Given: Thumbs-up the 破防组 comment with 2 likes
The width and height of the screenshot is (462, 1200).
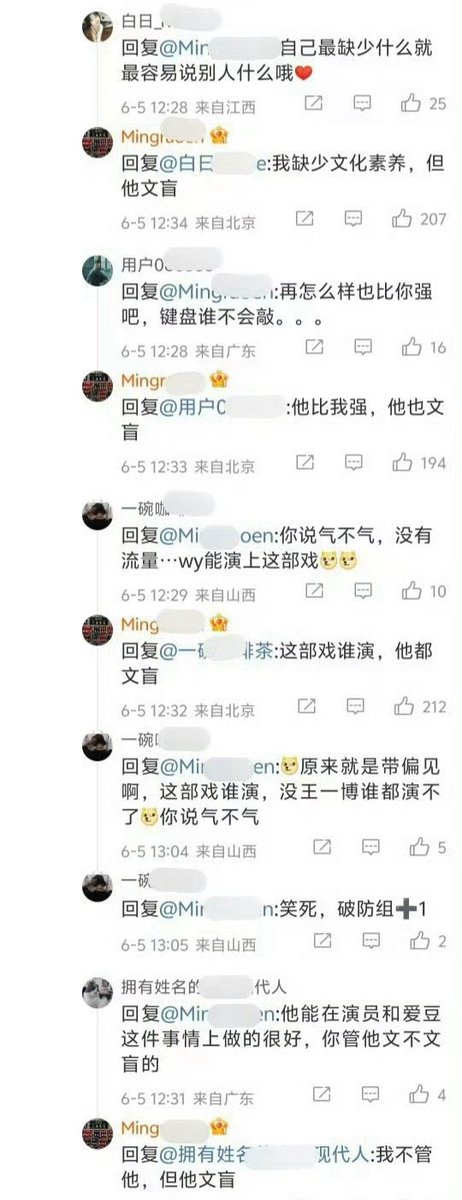Looking at the screenshot, I should click(420, 941).
